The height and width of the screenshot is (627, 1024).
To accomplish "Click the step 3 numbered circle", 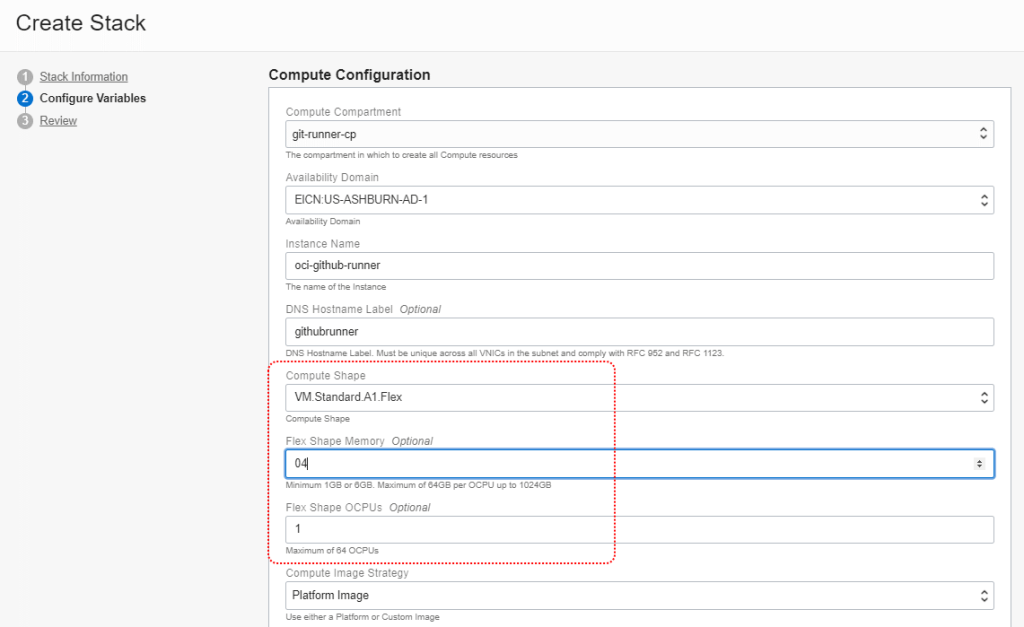I will [25, 121].
